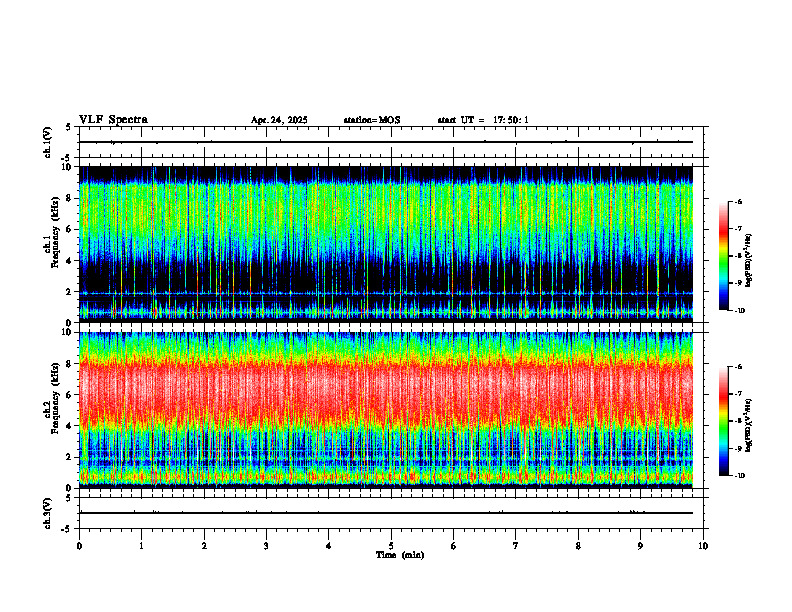Click the ch.1 spectrogram color scale bar

723,256
